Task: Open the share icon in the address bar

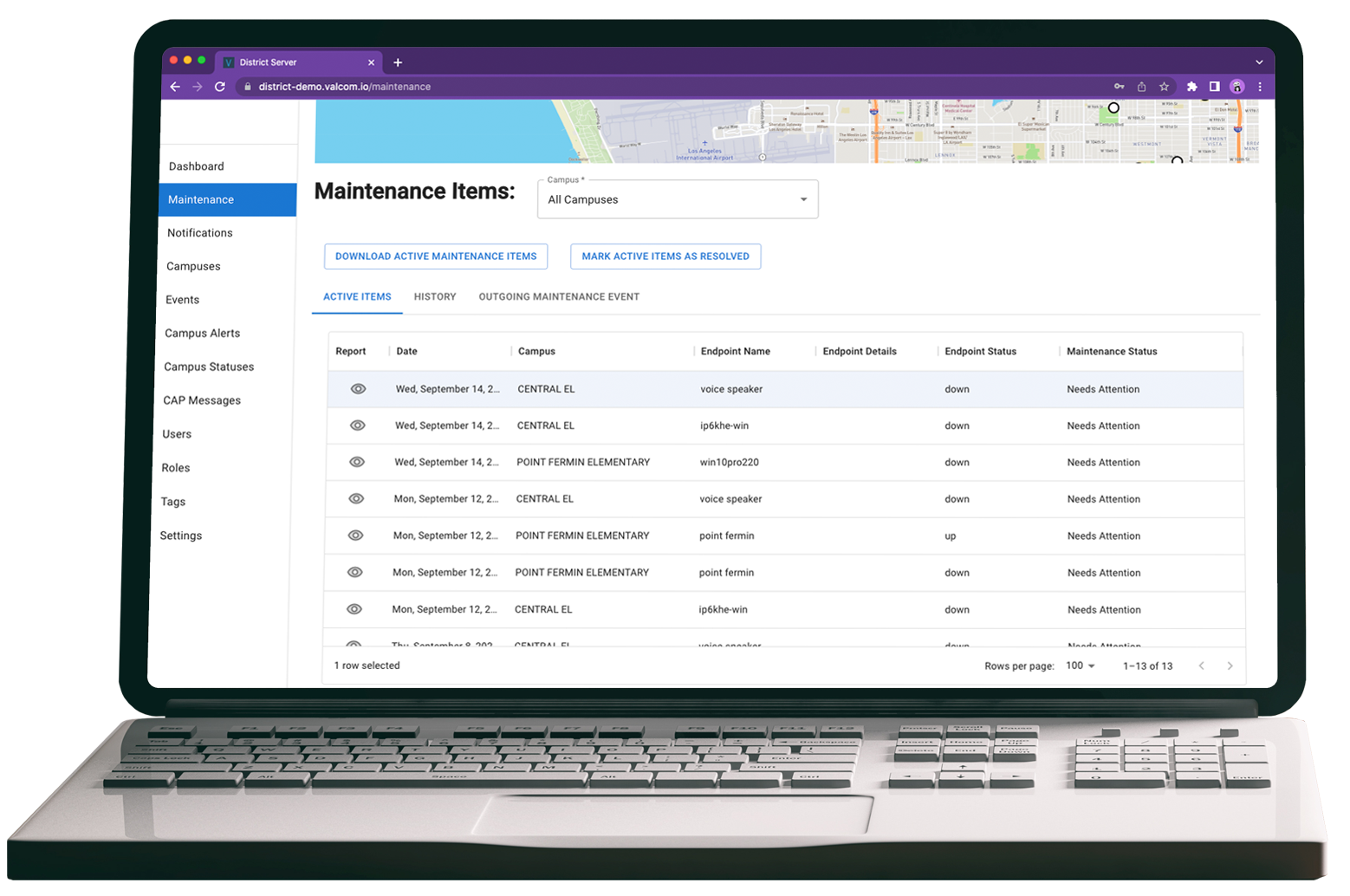Action: [x=1142, y=87]
